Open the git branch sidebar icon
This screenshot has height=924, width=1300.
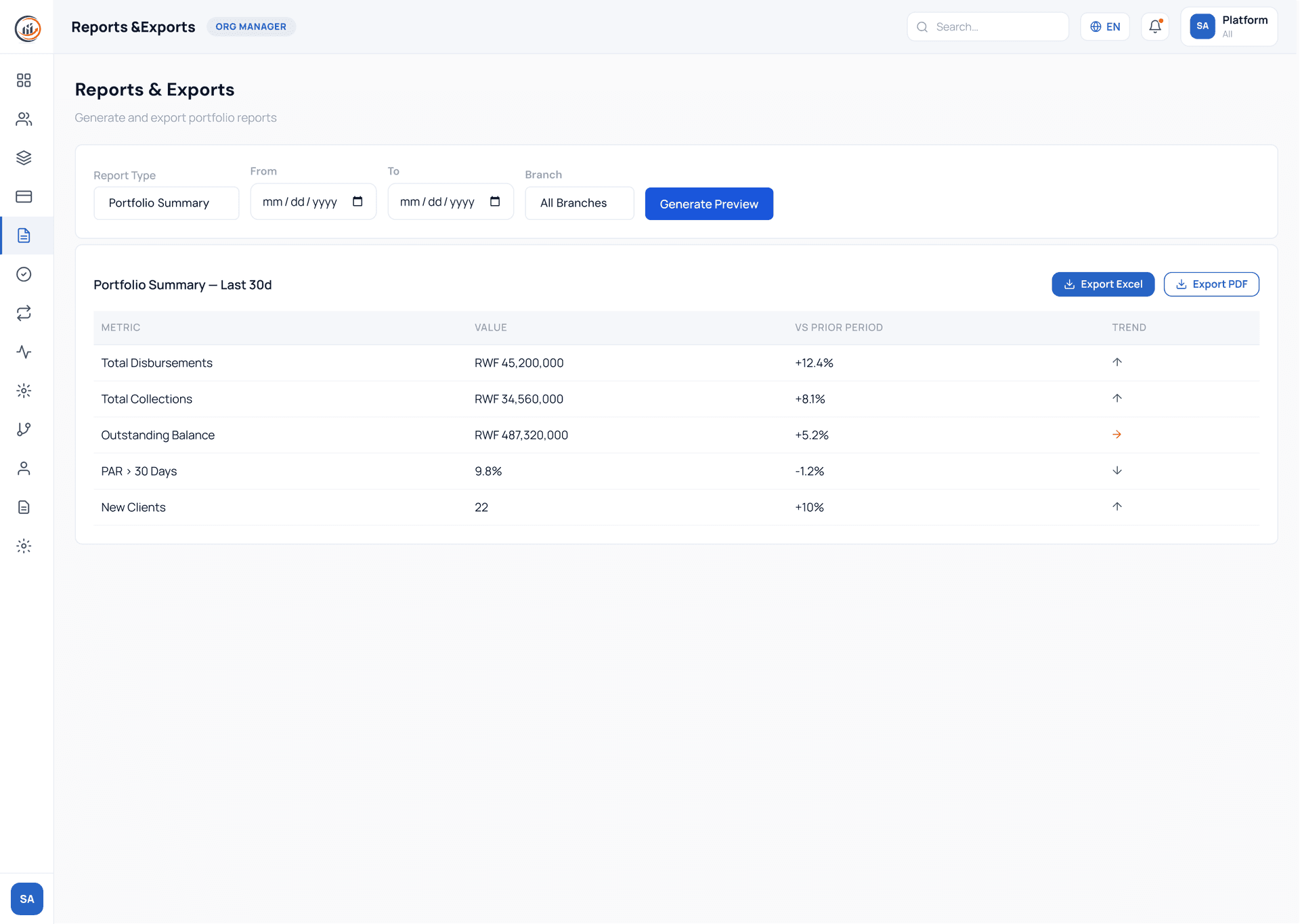click(24, 429)
